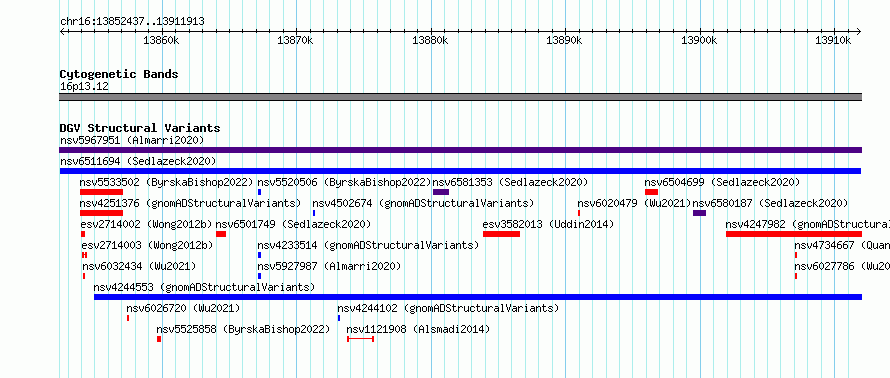This screenshot has width=890, height=378.
Task: Open nsv4251376 gnomAD variant label
Action: tap(190, 203)
